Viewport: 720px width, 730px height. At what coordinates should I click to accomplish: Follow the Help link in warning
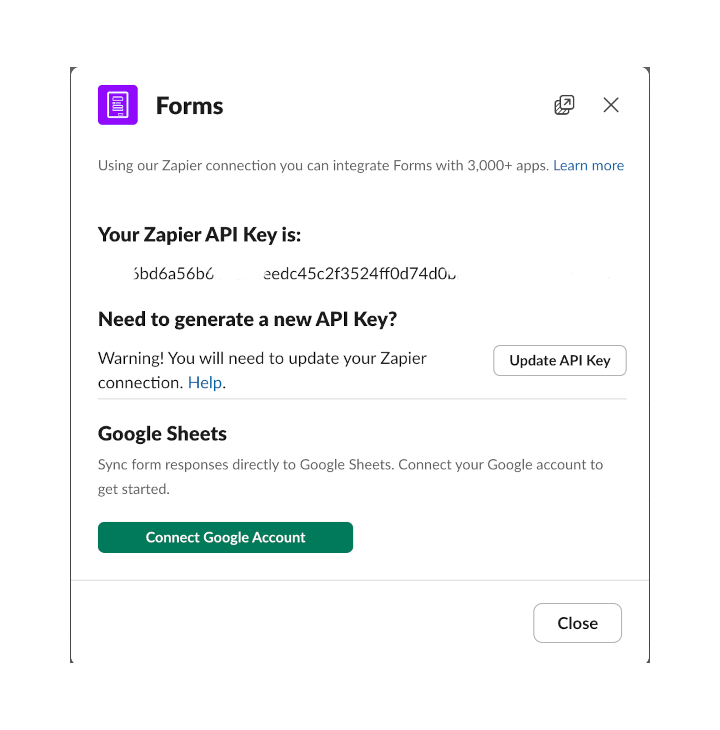click(204, 383)
